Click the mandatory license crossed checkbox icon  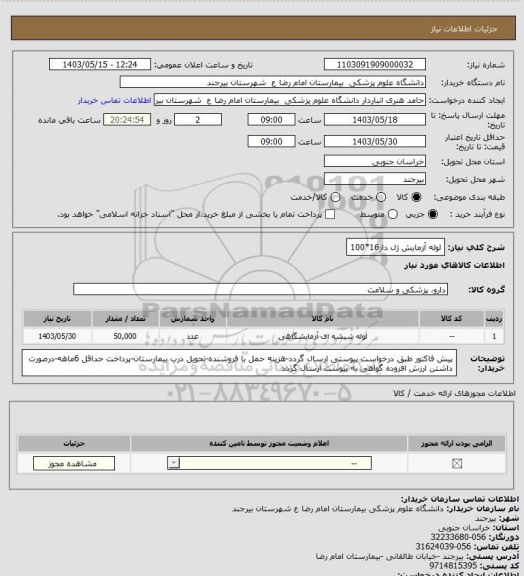(457, 464)
